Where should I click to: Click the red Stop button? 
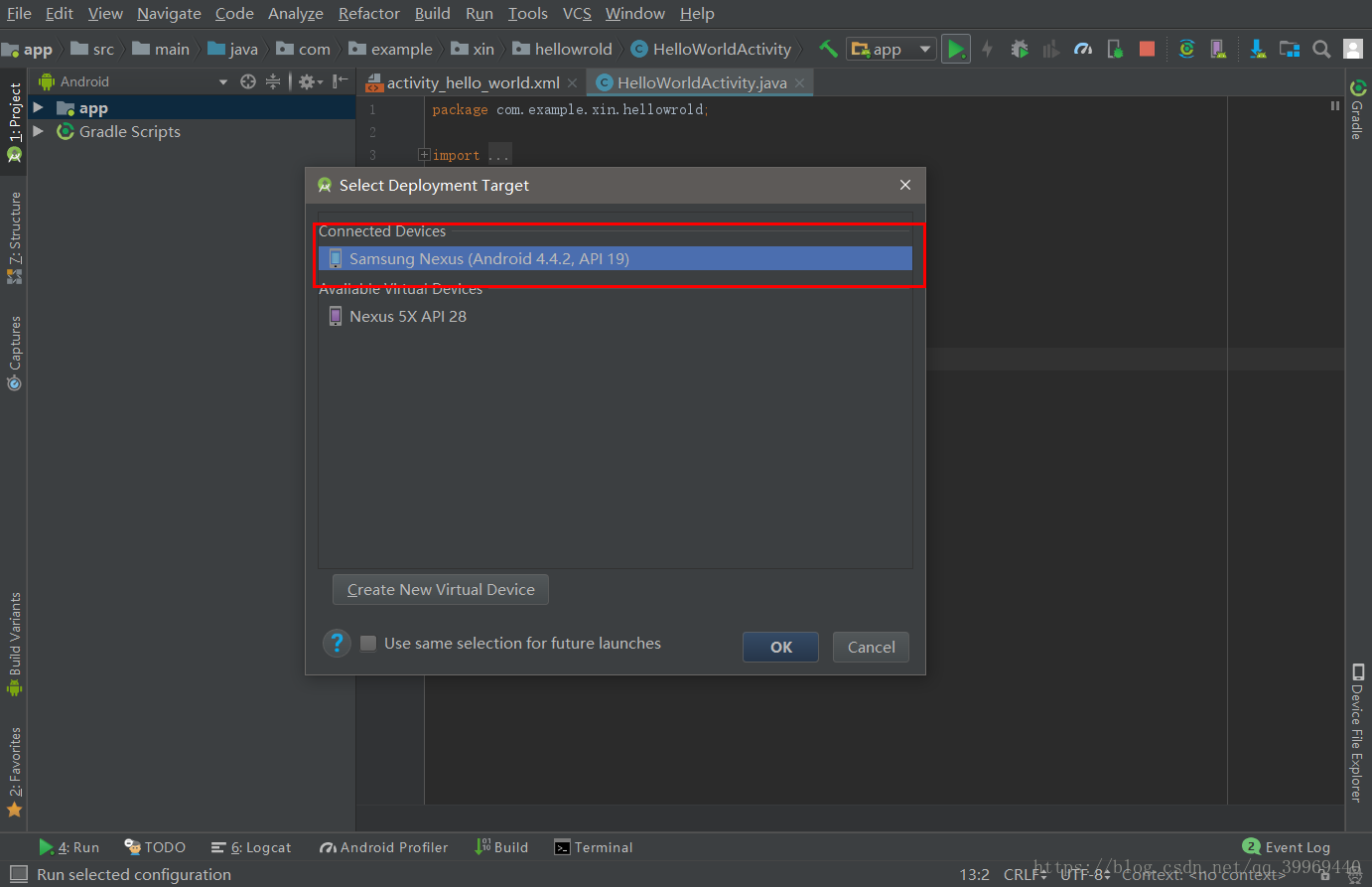(1147, 49)
